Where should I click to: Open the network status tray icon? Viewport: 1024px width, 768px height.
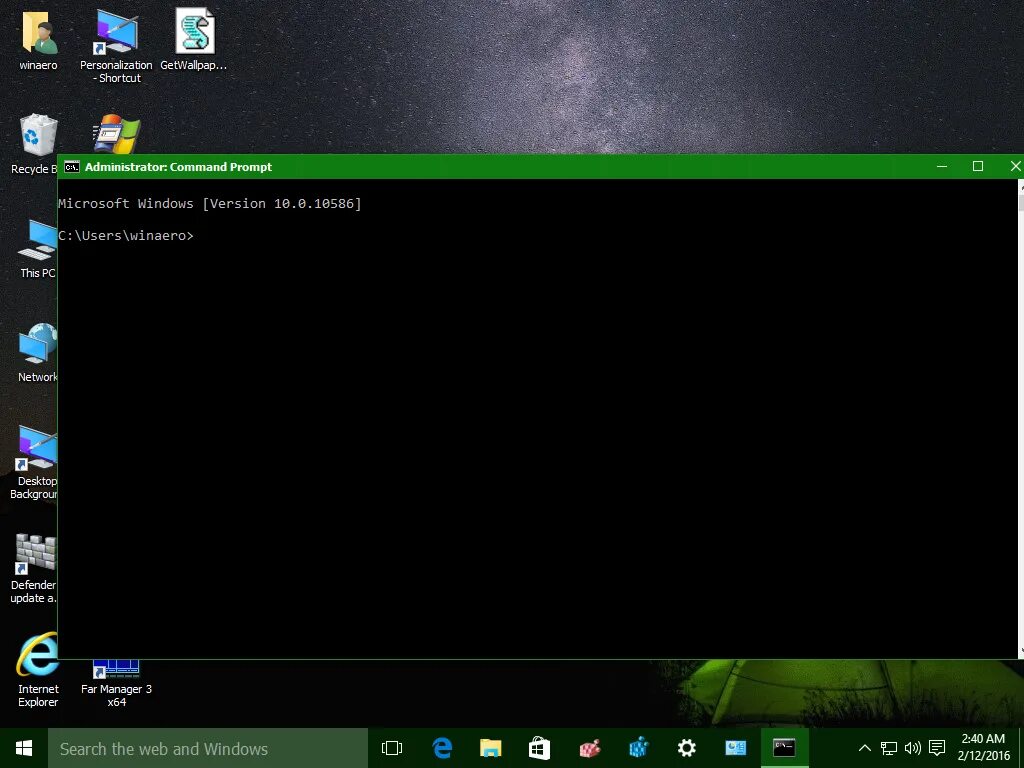889,748
